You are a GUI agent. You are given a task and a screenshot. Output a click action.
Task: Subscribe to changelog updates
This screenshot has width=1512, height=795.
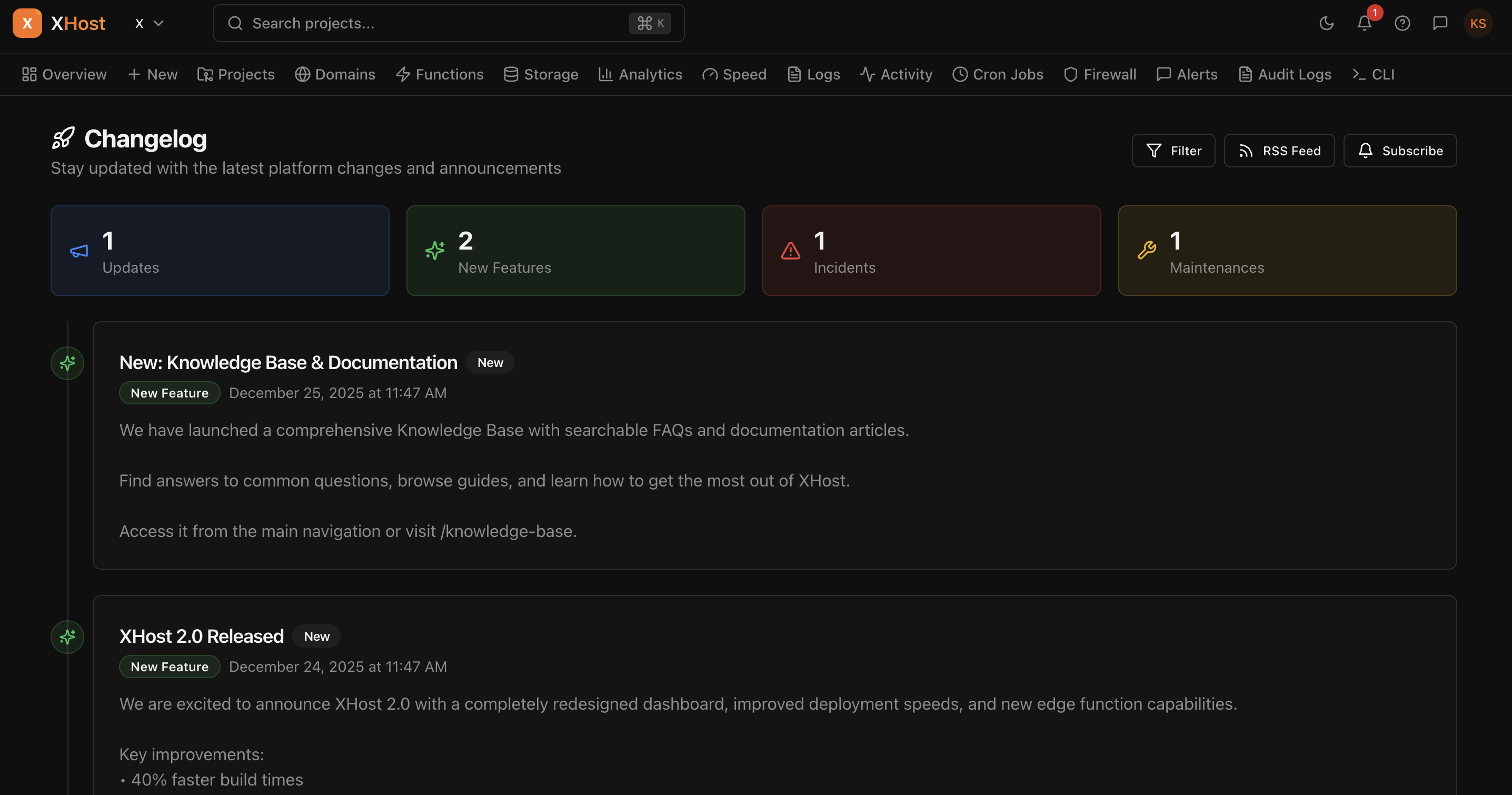click(x=1399, y=151)
